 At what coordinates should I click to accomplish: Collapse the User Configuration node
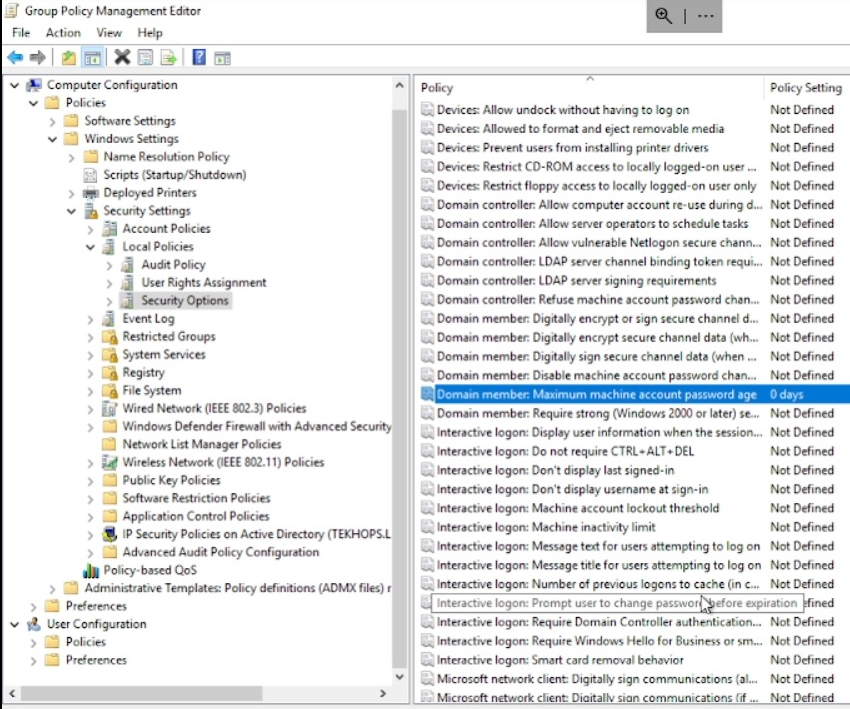tap(15, 624)
